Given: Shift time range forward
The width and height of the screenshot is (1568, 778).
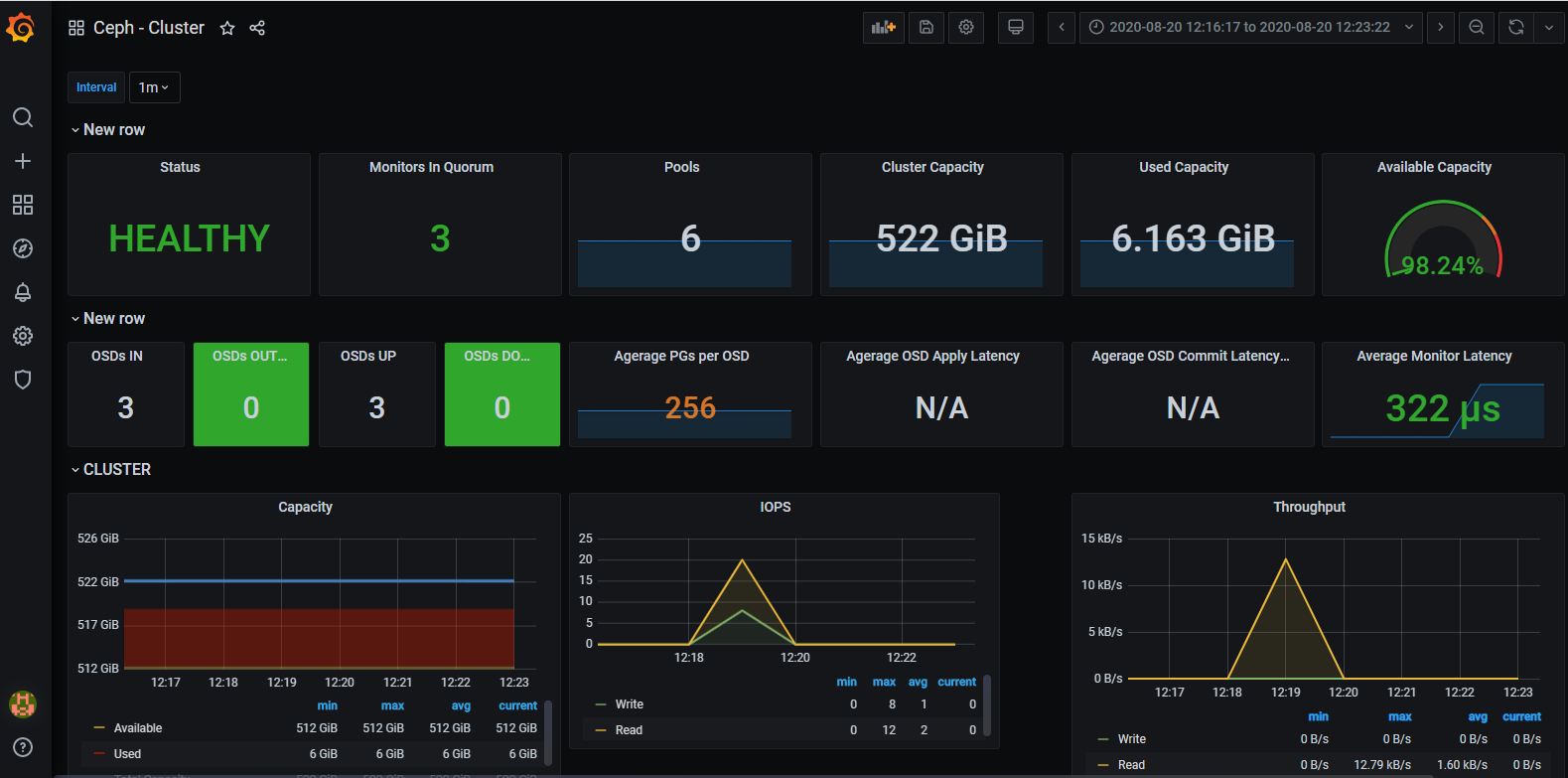Looking at the screenshot, I should [1441, 28].
